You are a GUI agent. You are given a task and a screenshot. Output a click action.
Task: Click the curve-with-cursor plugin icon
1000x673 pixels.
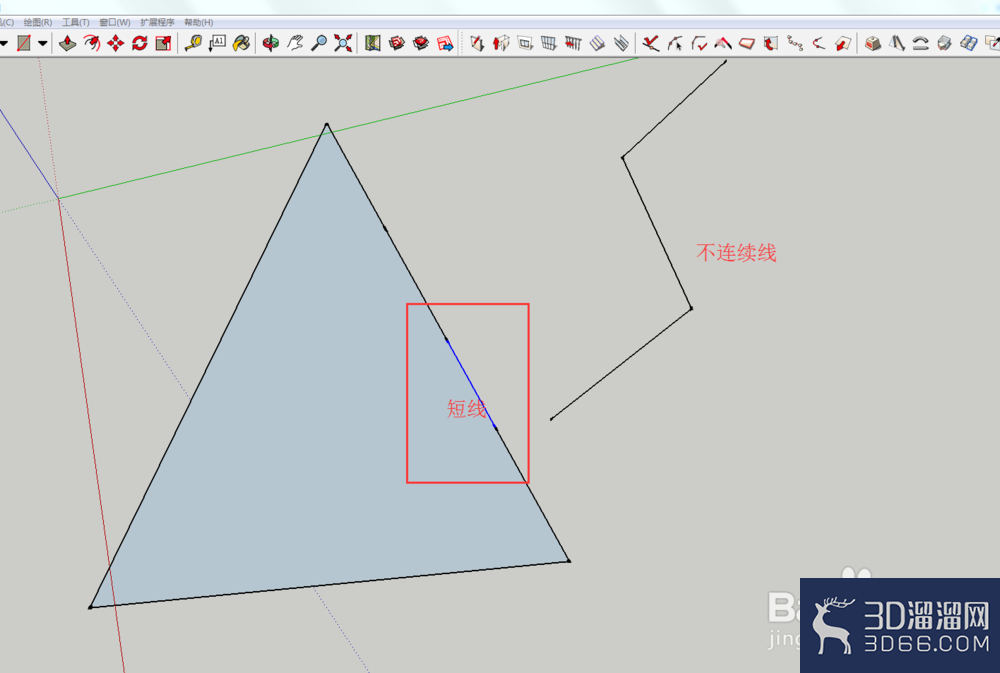(x=675, y=43)
